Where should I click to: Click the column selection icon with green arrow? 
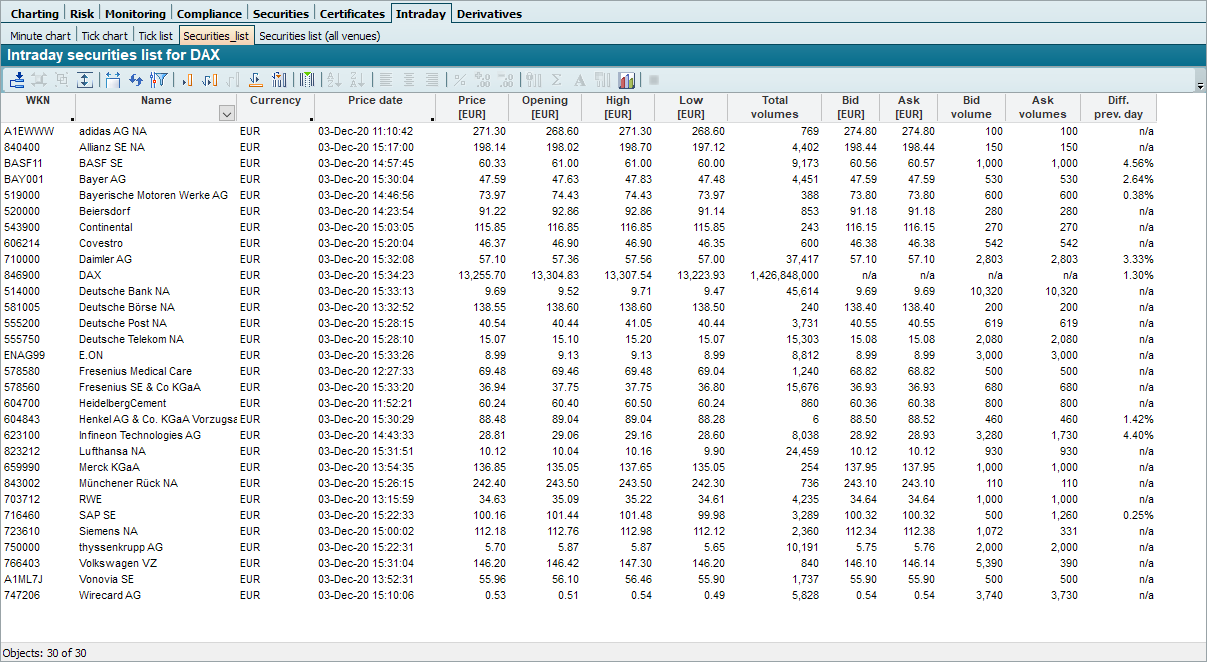[308, 80]
